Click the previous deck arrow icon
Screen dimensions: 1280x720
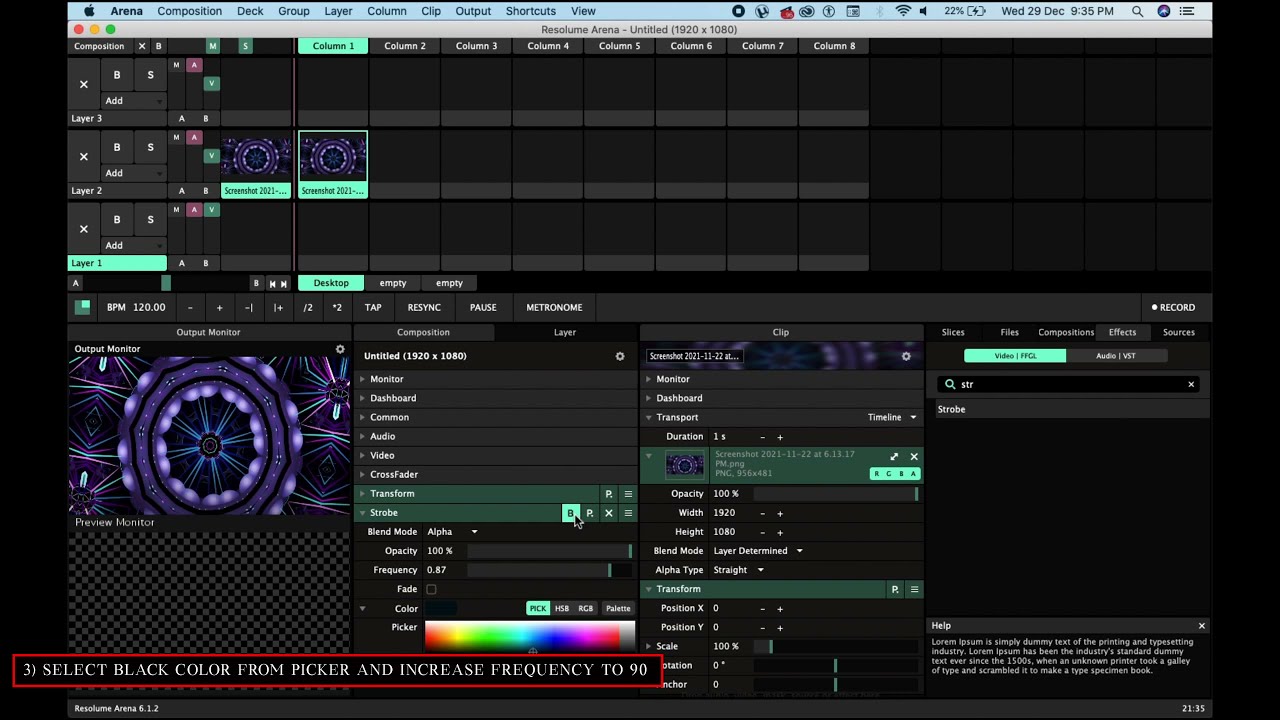pos(272,283)
